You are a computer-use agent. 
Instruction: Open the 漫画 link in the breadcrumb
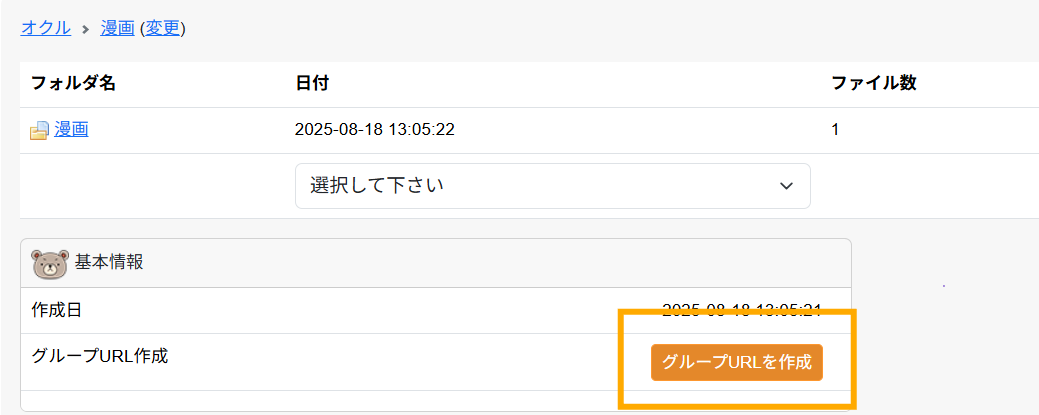(117, 29)
